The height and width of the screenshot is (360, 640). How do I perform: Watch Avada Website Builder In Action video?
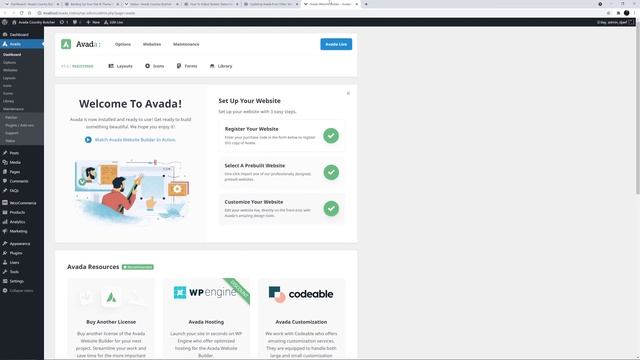[x=130, y=140]
